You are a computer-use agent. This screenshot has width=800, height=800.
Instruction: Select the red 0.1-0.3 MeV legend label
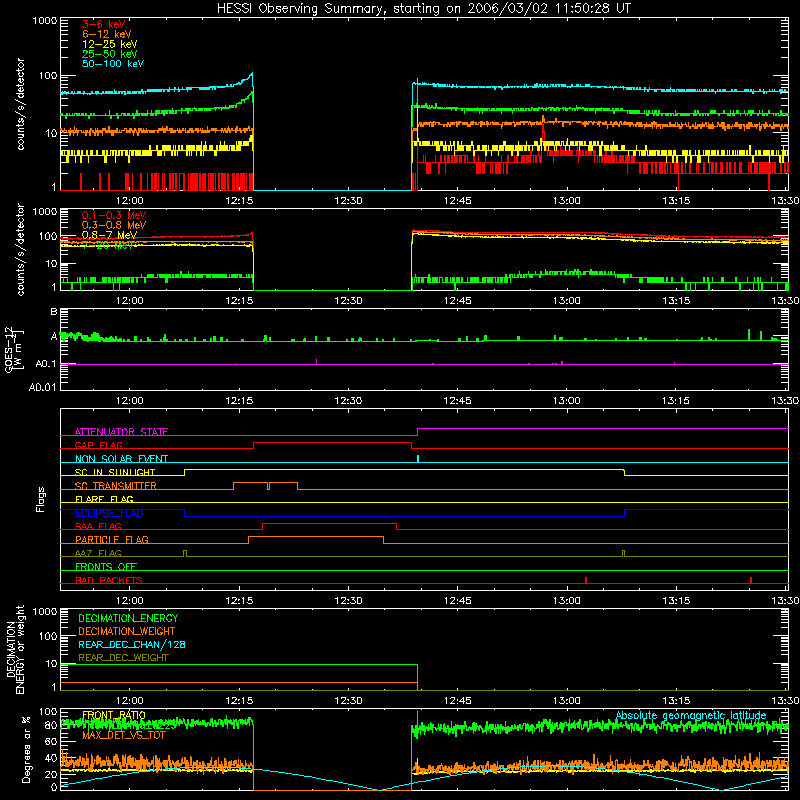(x=114, y=215)
